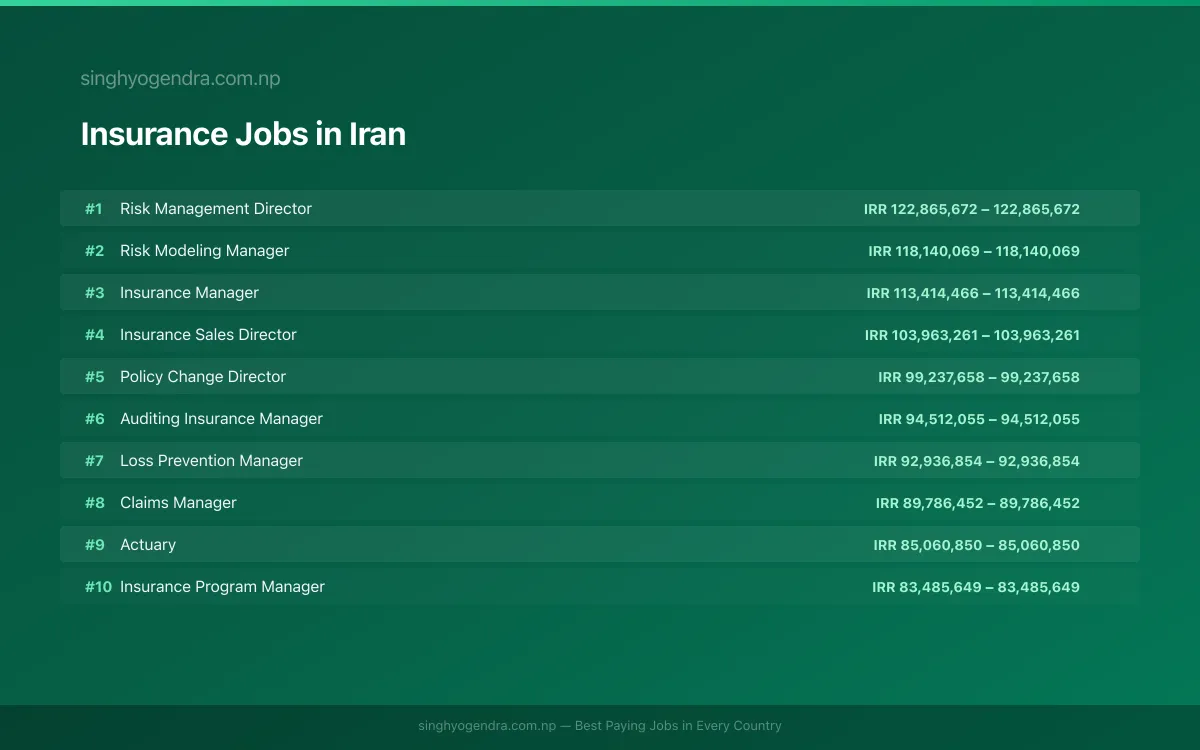Select the Policy Change Director job title
1200x750 pixels.
click(x=203, y=377)
